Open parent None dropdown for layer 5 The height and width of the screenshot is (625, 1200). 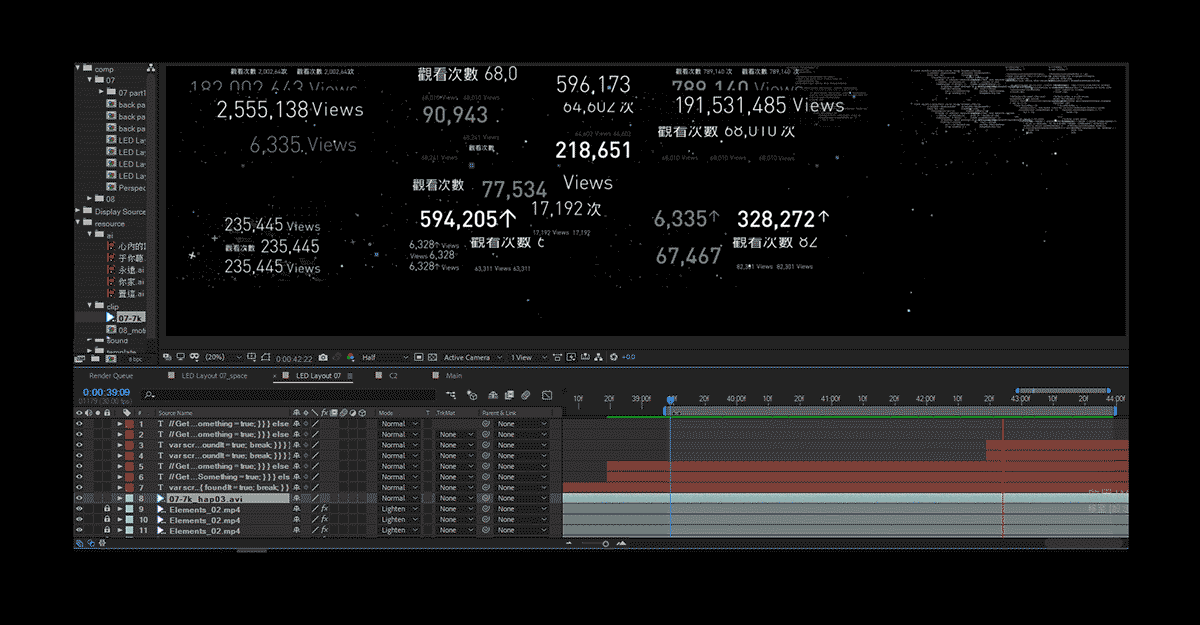click(522, 466)
